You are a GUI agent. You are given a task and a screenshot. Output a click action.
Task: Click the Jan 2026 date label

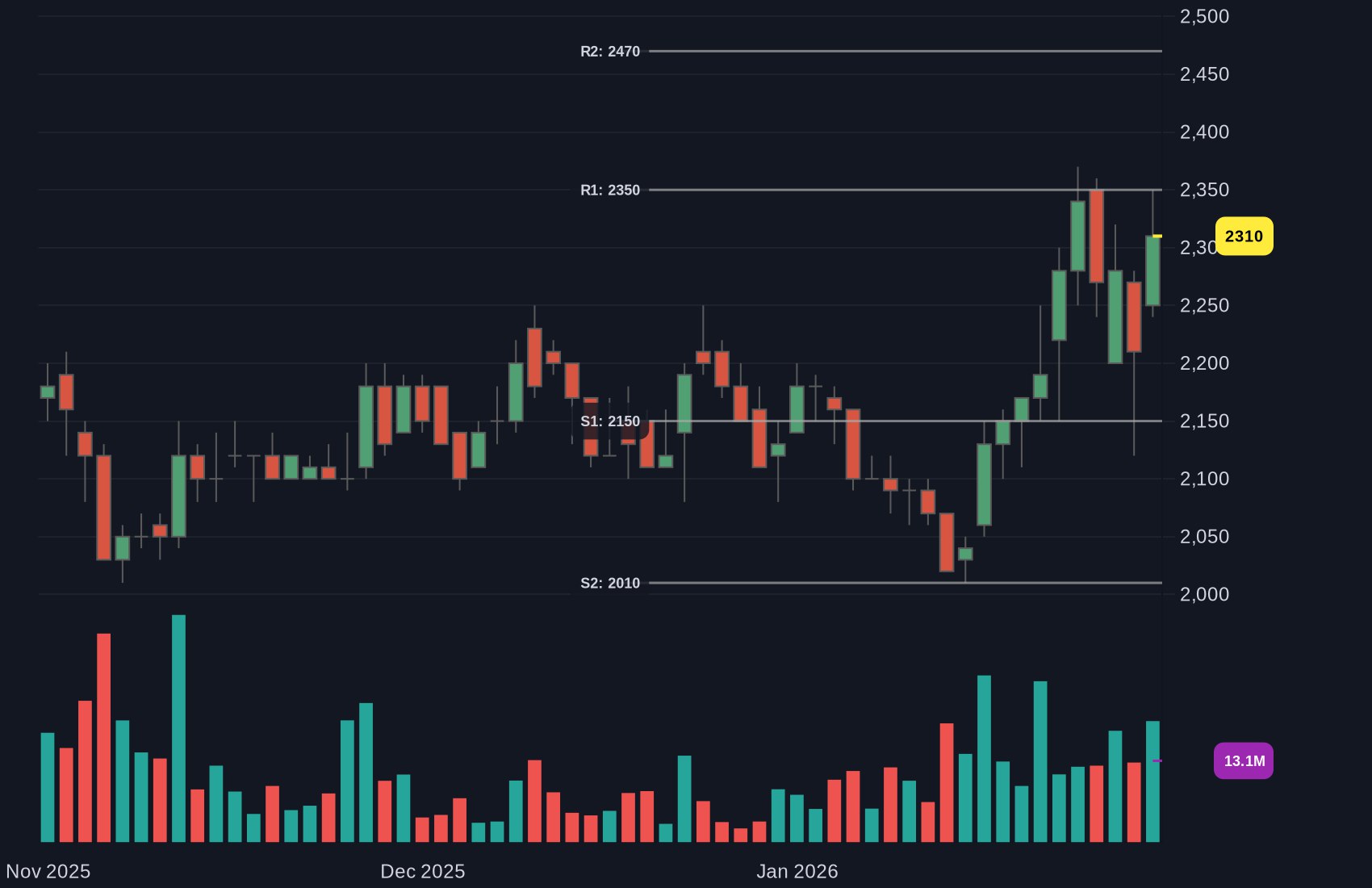click(x=797, y=871)
